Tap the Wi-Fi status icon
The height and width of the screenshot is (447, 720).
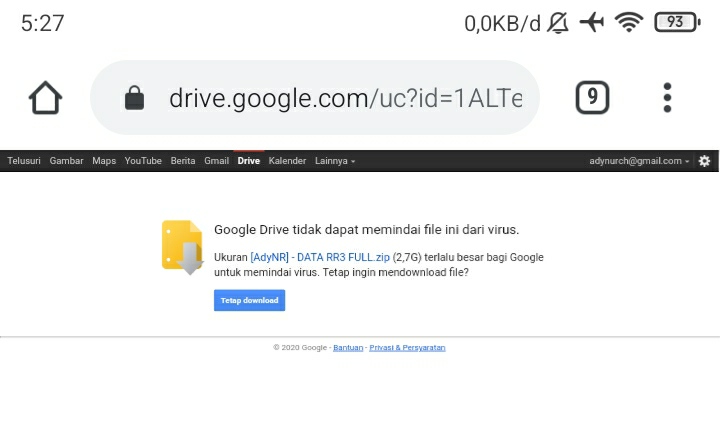coord(629,22)
